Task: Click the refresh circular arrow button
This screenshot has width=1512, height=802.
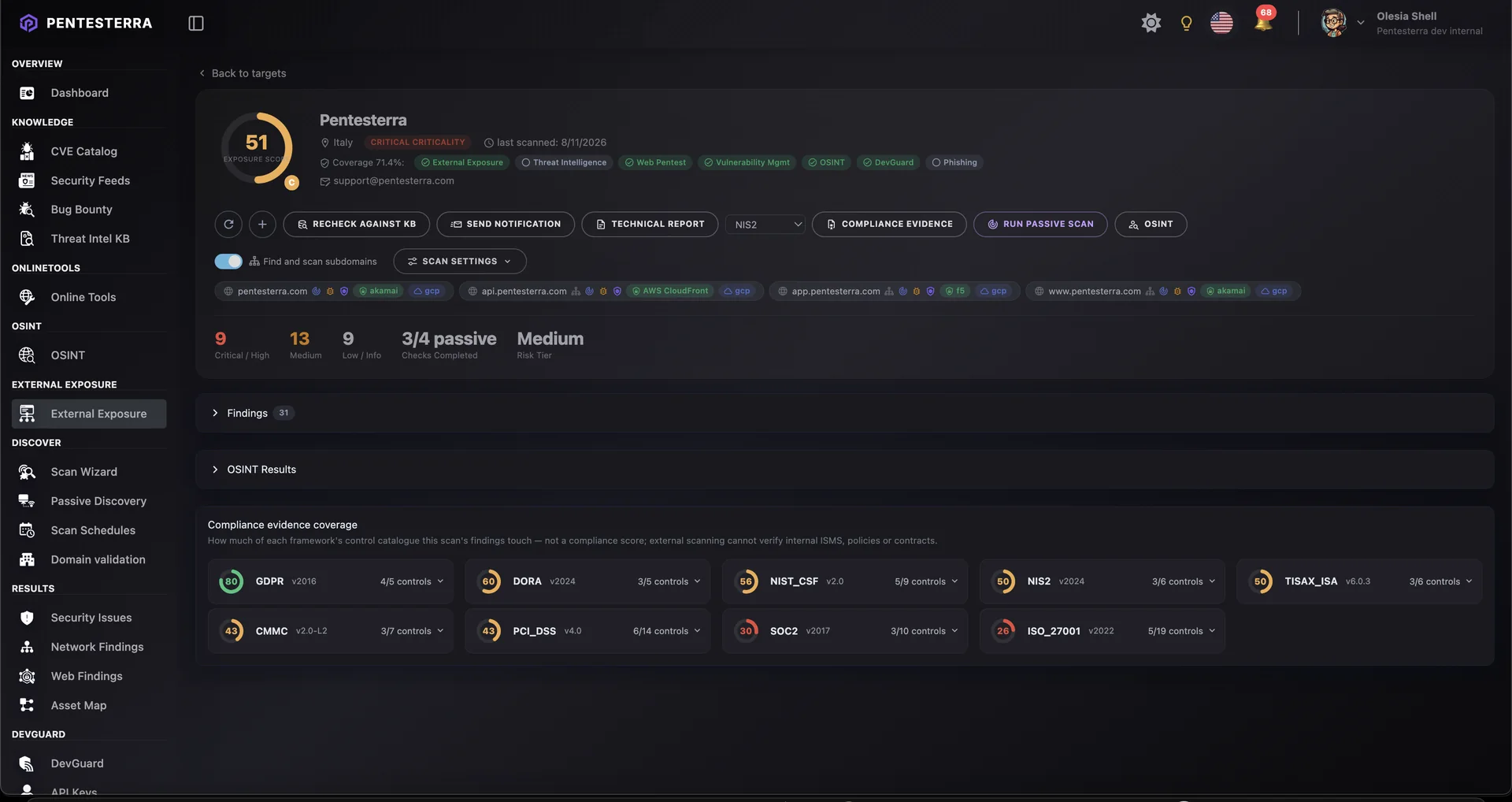Action: click(228, 225)
